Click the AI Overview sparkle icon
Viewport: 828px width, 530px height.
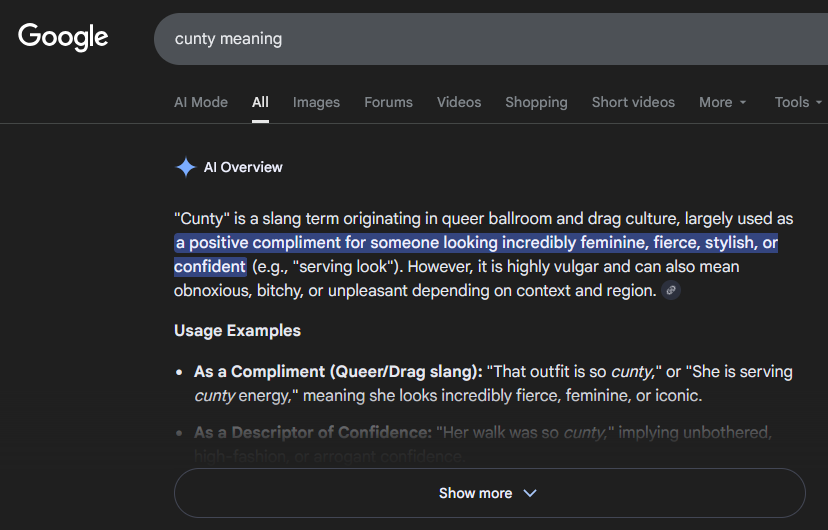tap(185, 167)
